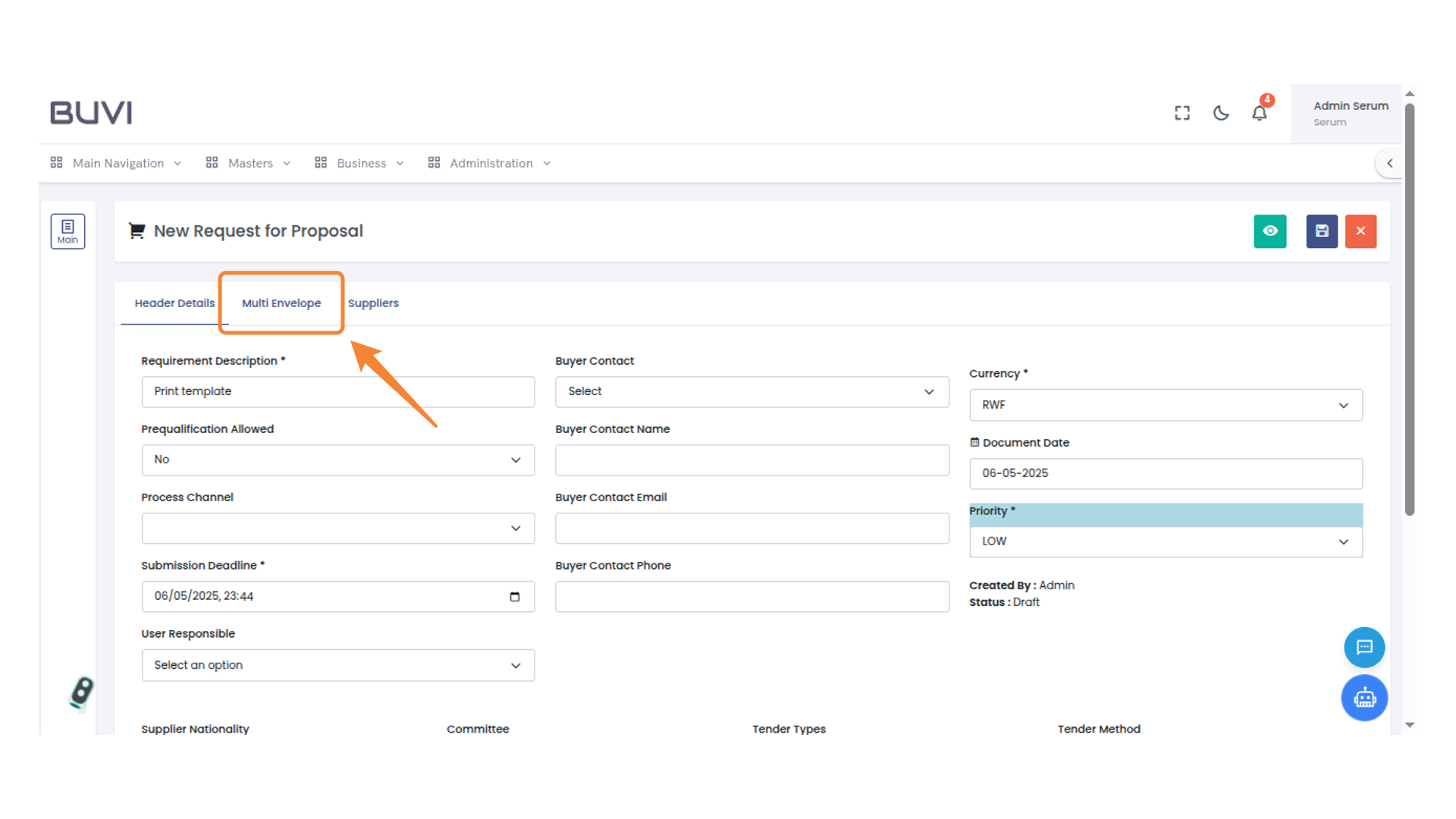
Task: Click the blue save disk icon
Action: point(1321,231)
